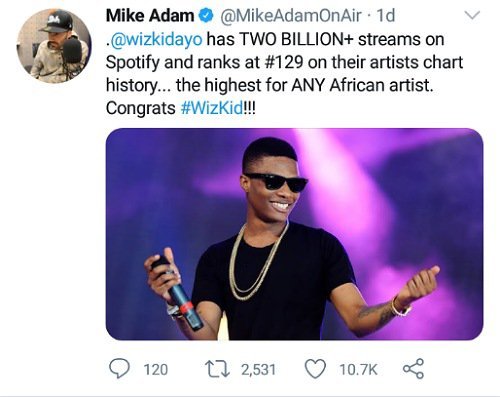
Task: Click the blue verified badge beside Mike Adam
Action: coord(206,16)
